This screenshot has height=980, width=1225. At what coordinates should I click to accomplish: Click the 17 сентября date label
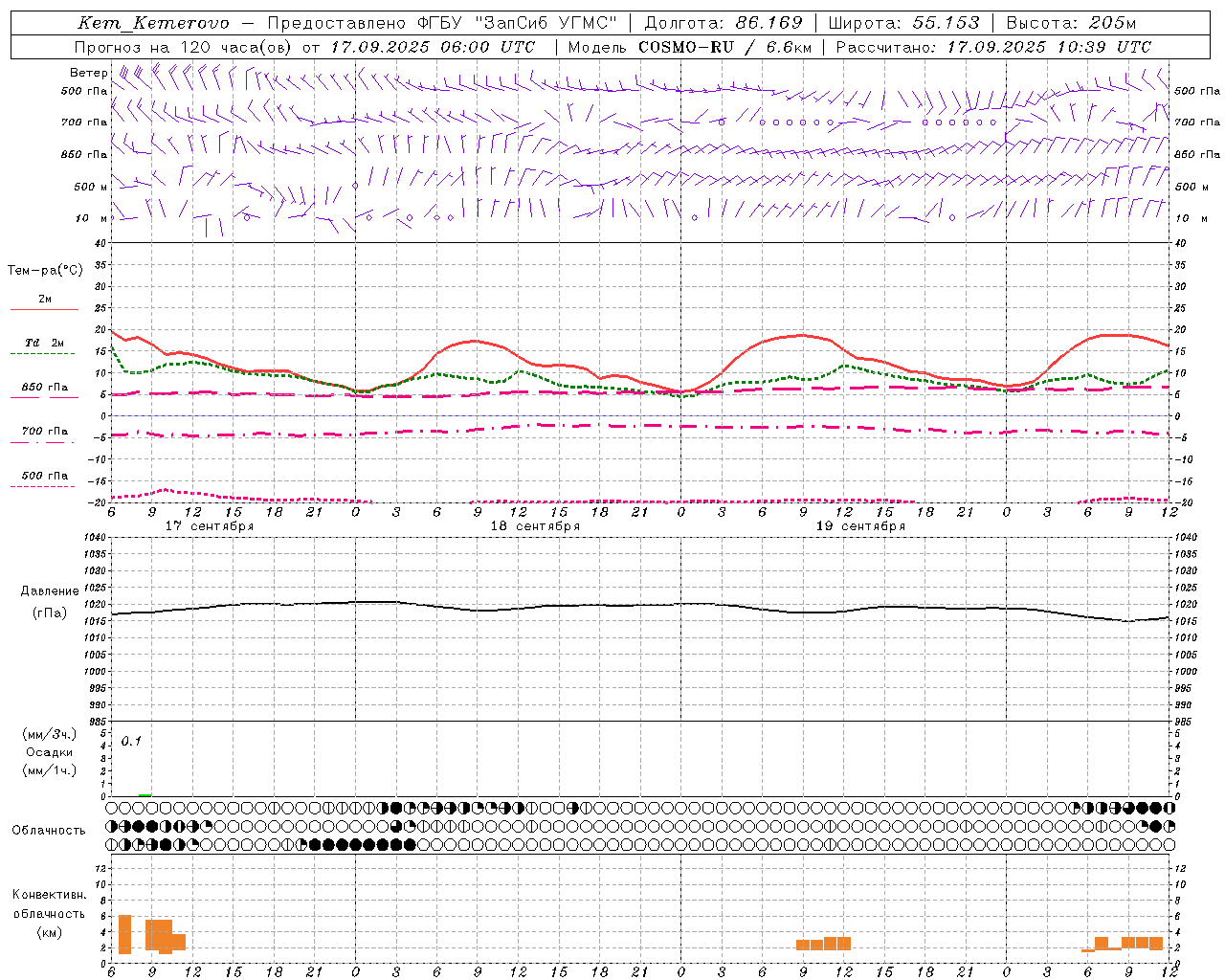coord(210,526)
